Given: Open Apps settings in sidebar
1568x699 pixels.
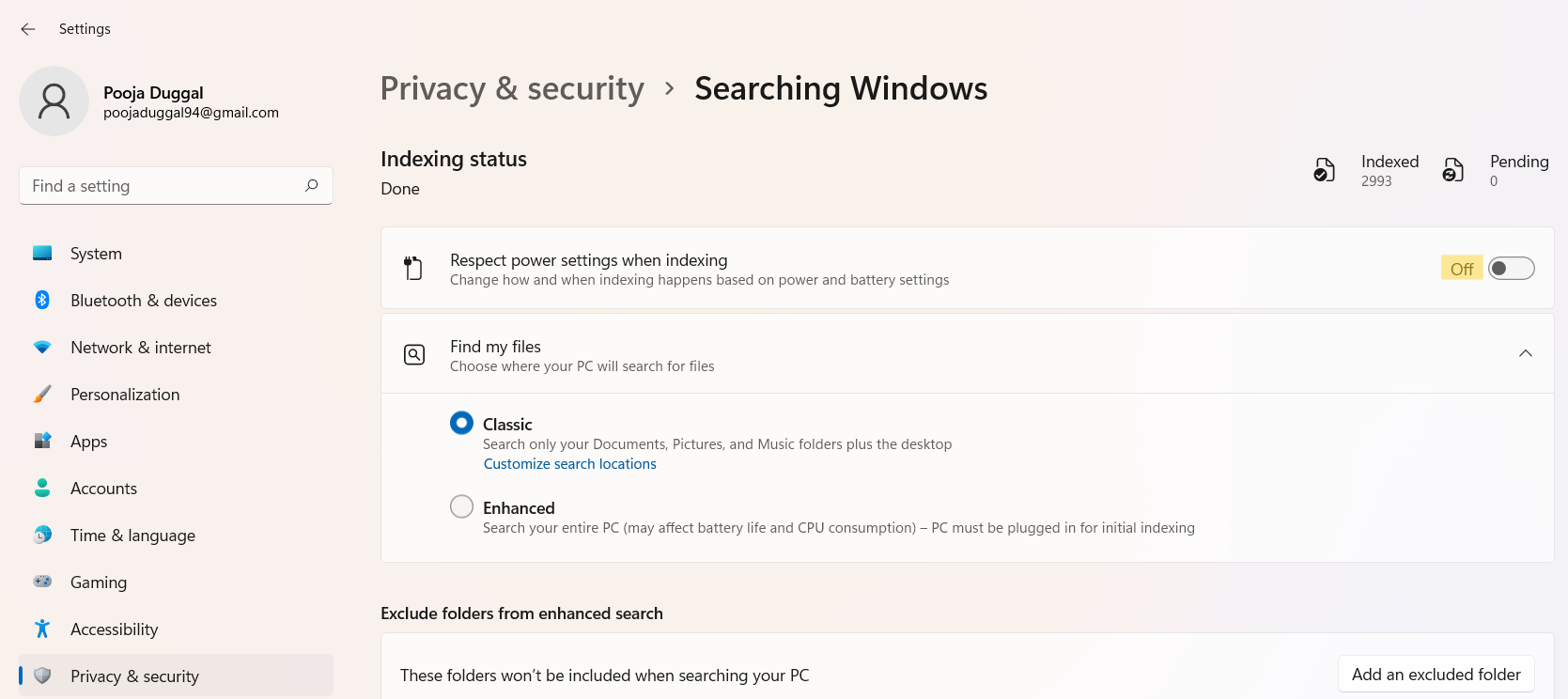Looking at the screenshot, I should pyautogui.click(x=88, y=442).
